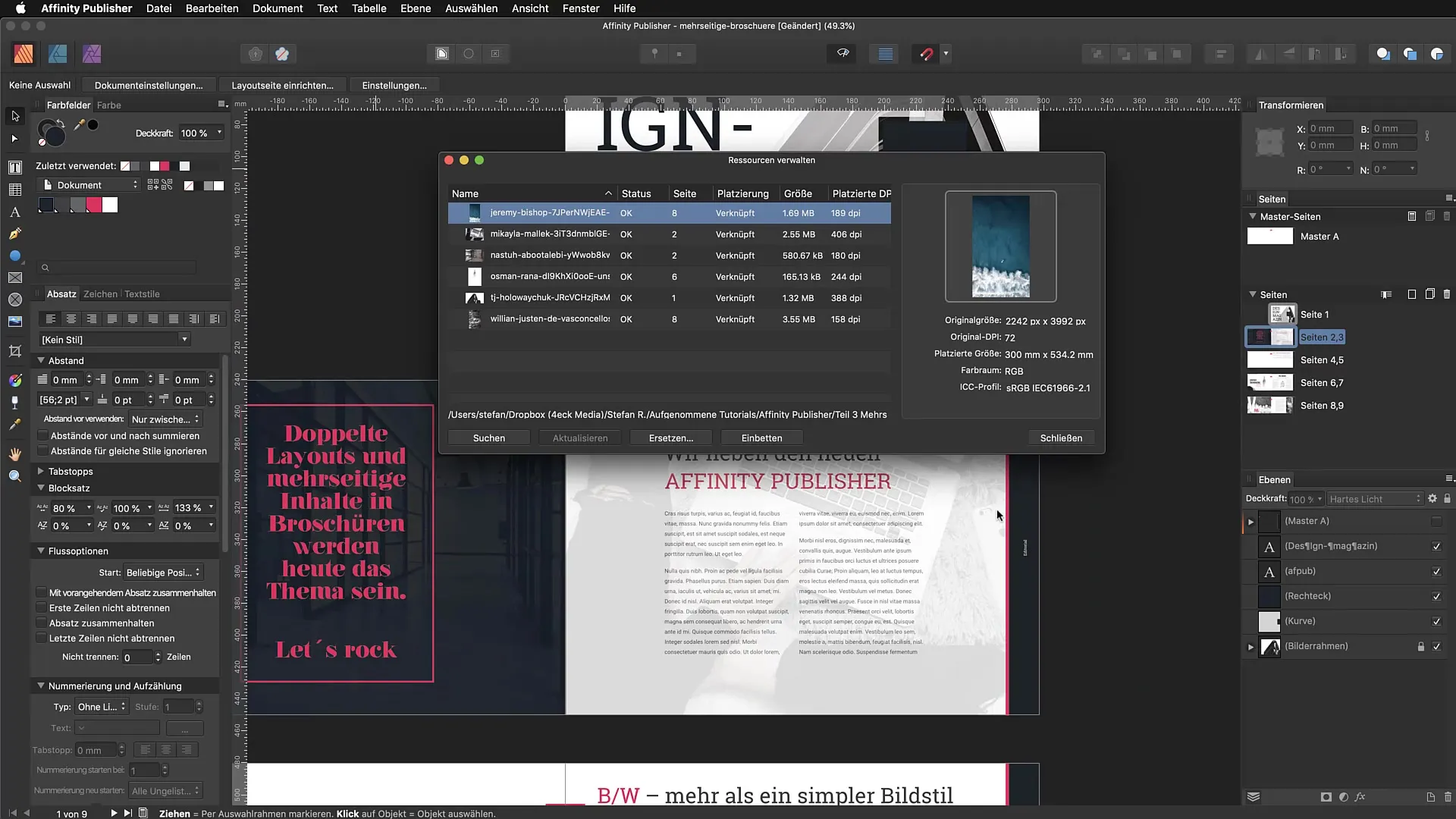Check Absatz zusammenhalten option
Image resolution: width=1456 pixels, height=819 pixels.
click(42, 623)
